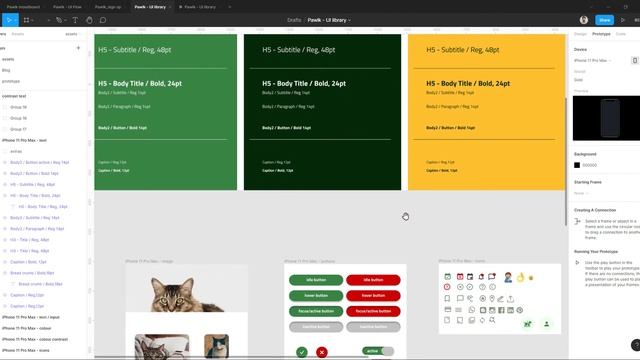Select 'iPhone 11 Pro Max - text' frame layer
The width and height of the screenshot is (640, 360).
tap(24, 140)
